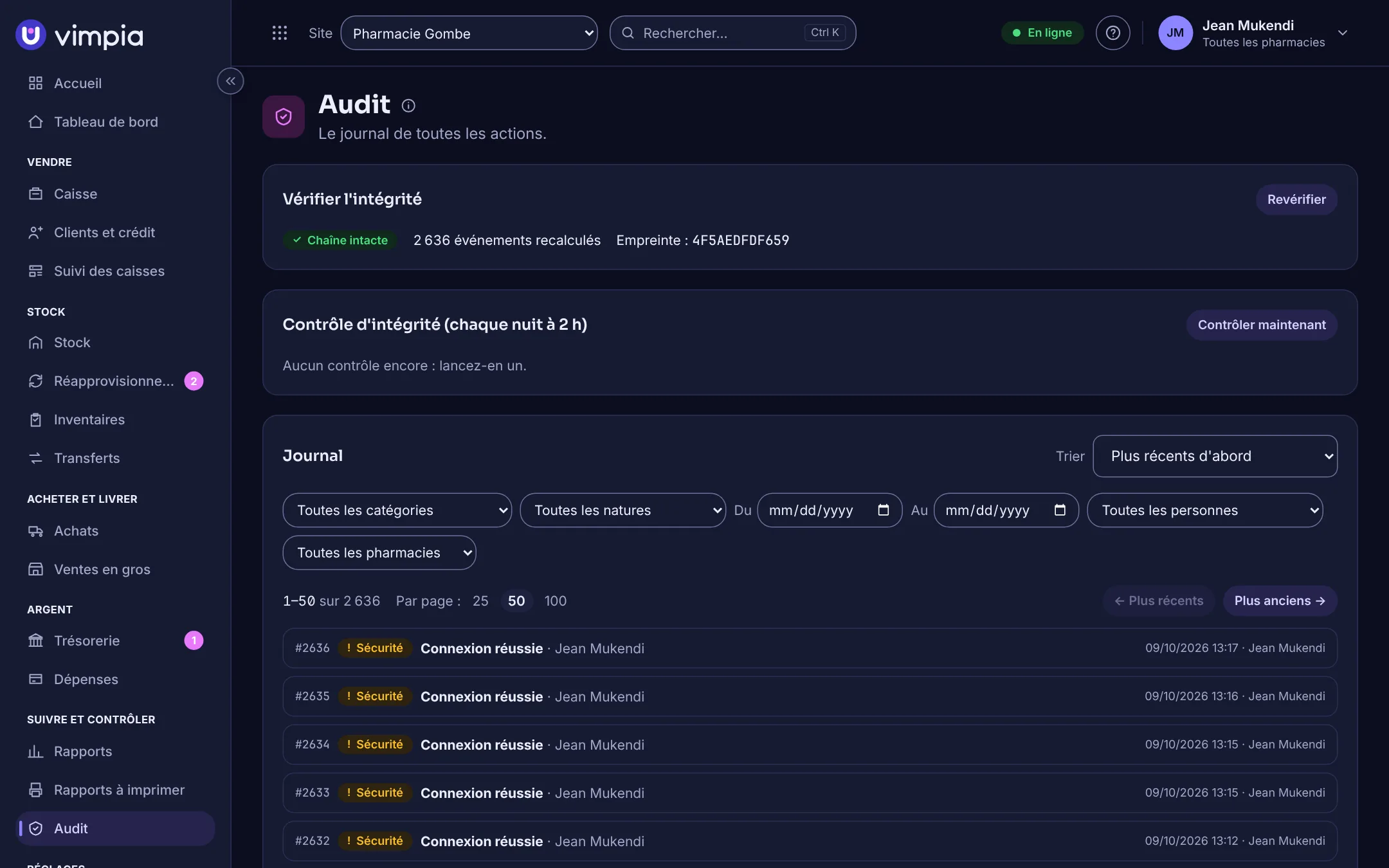Go to Plus anciens page
Screen dimensions: 1389x868
tap(1280, 601)
